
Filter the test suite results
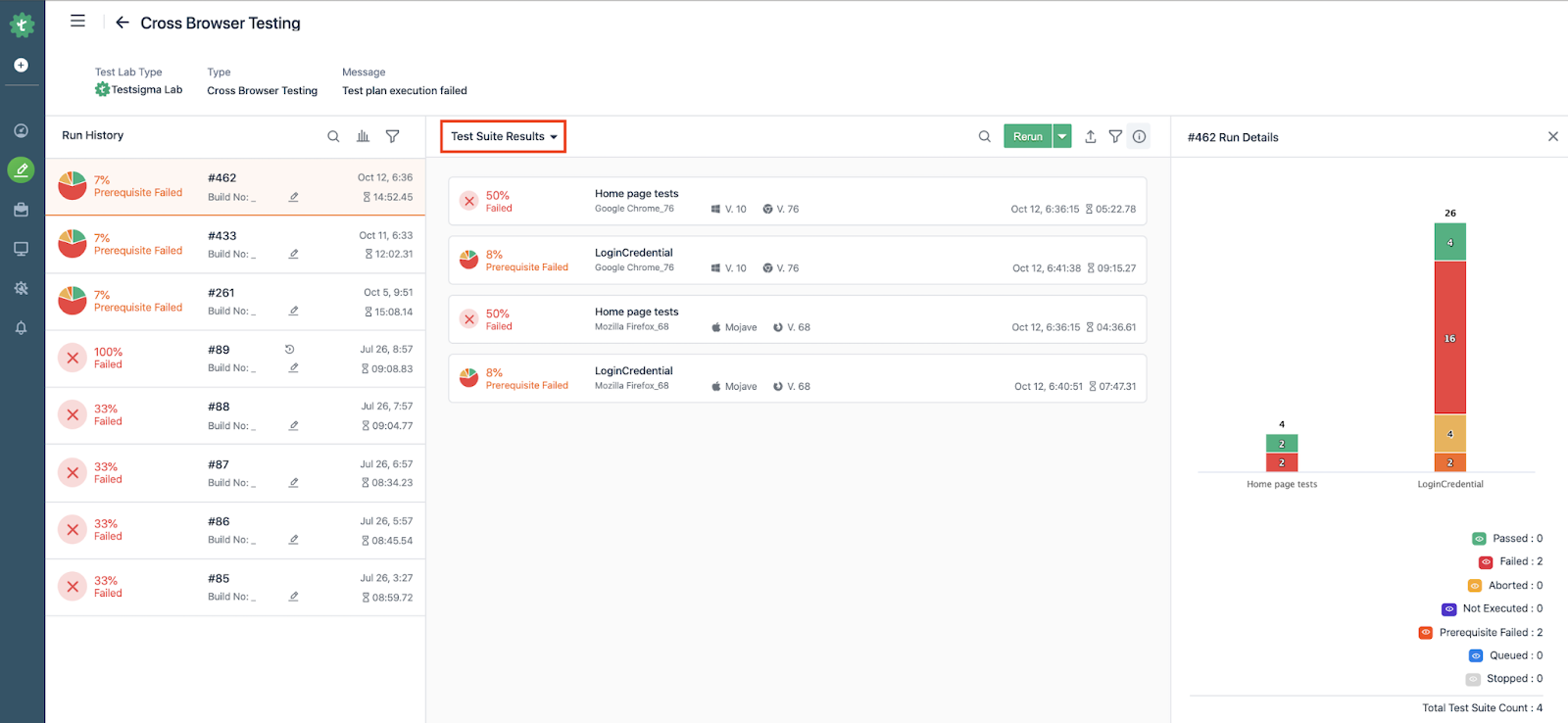click(x=1115, y=136)
